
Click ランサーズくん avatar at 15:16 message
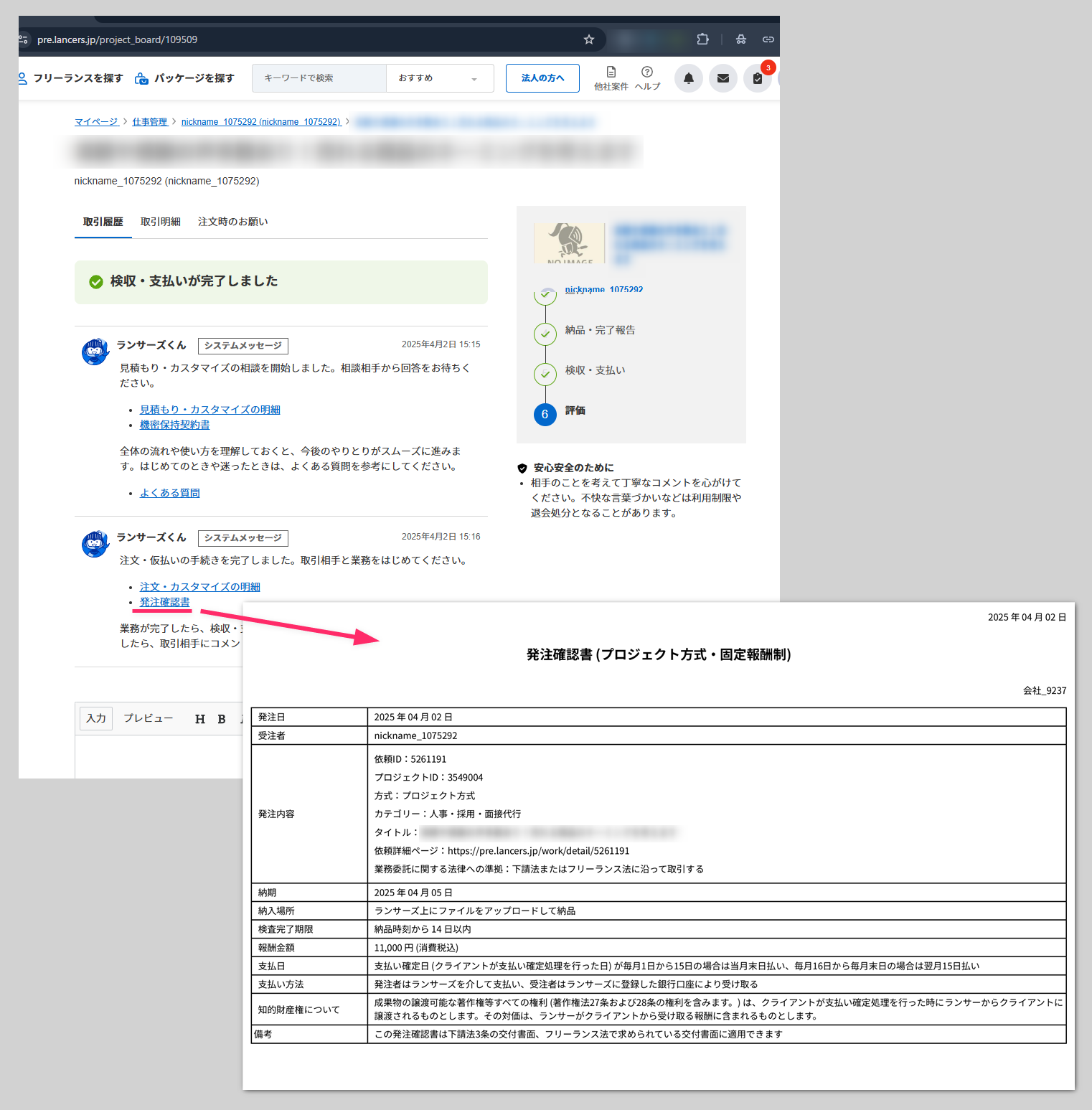[95, 544]
